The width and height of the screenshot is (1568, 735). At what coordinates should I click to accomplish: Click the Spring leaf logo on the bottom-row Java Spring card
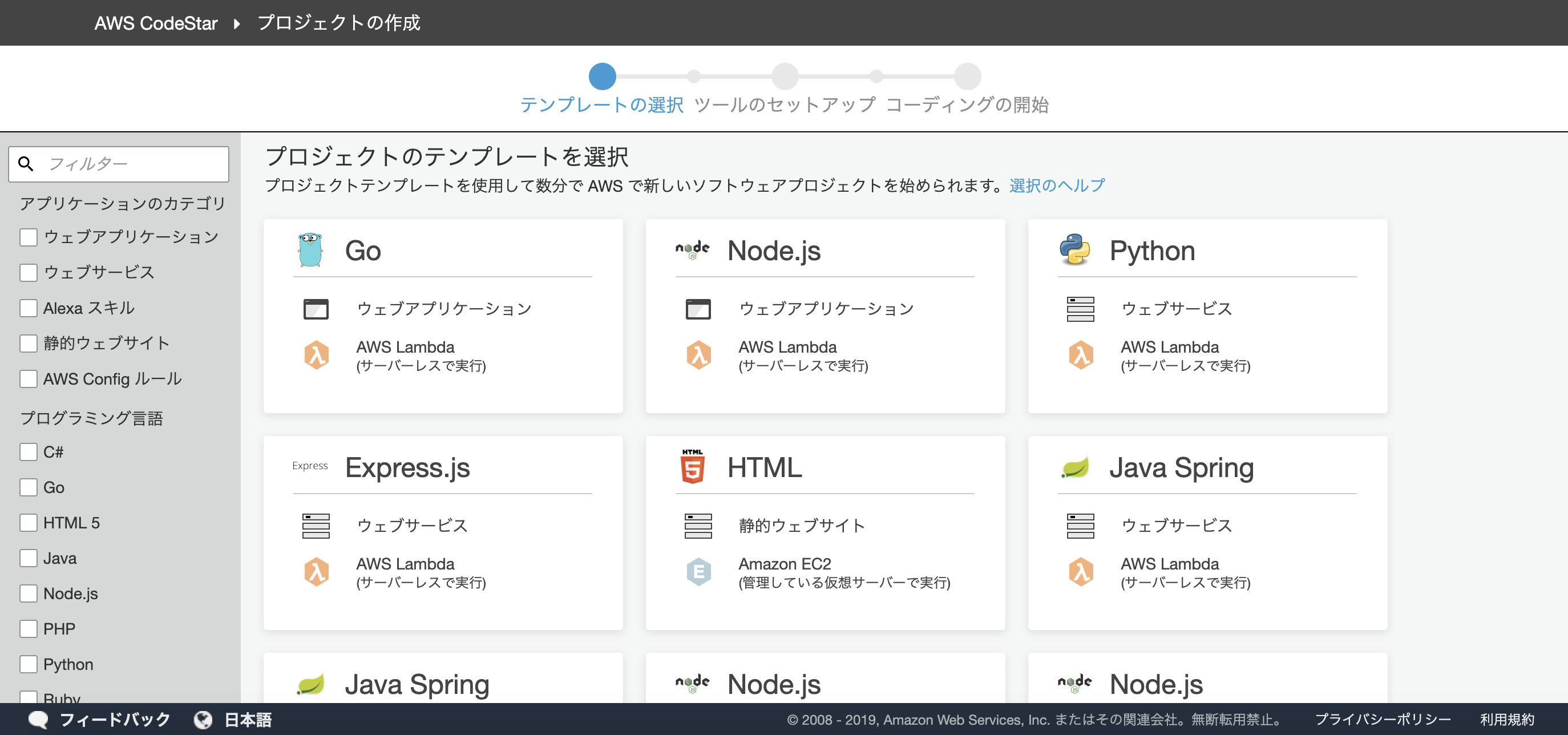(310, 684)
